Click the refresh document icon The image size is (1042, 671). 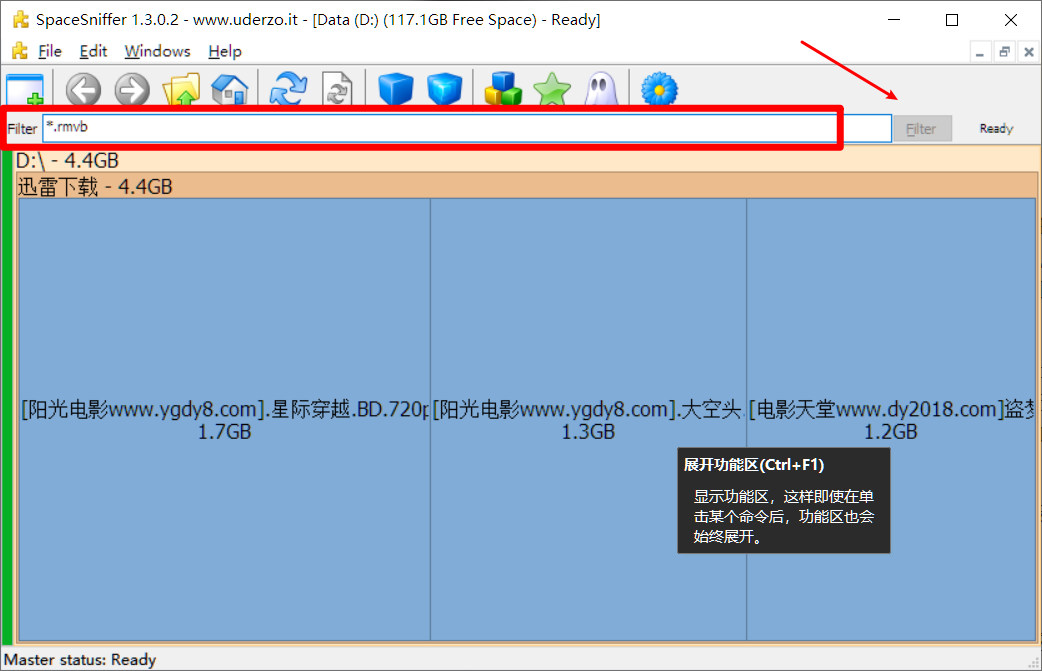[337, 89]
